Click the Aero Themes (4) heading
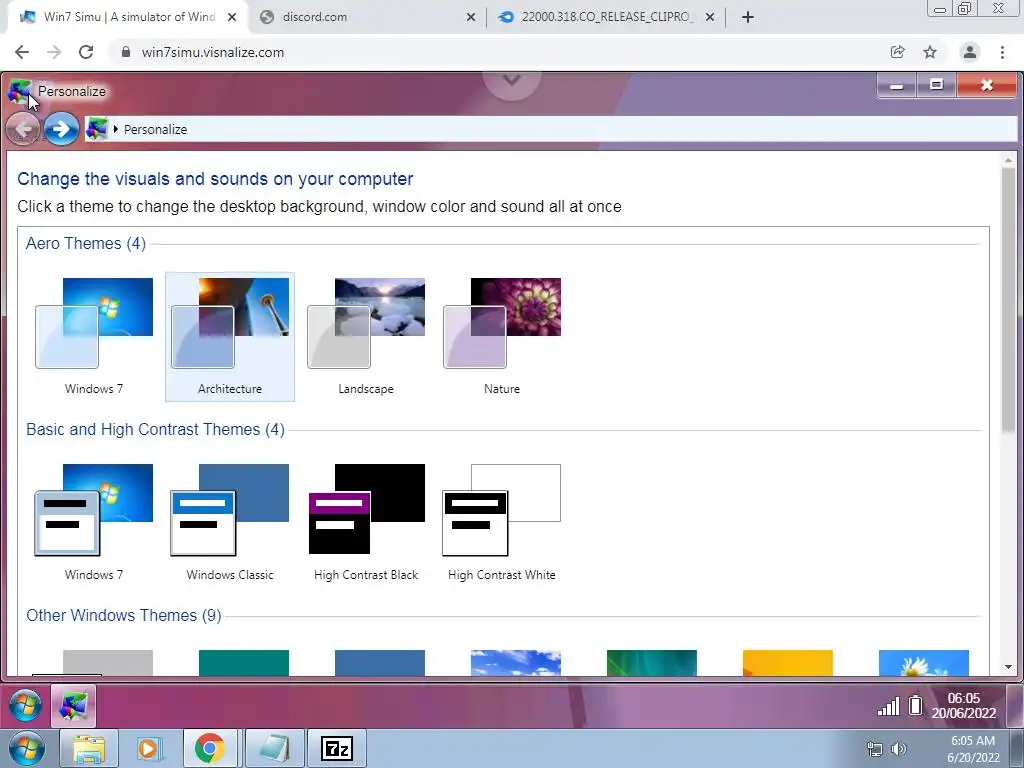Image resolution: width=1024 pixels, height=768 pixels. click(86, 243)
